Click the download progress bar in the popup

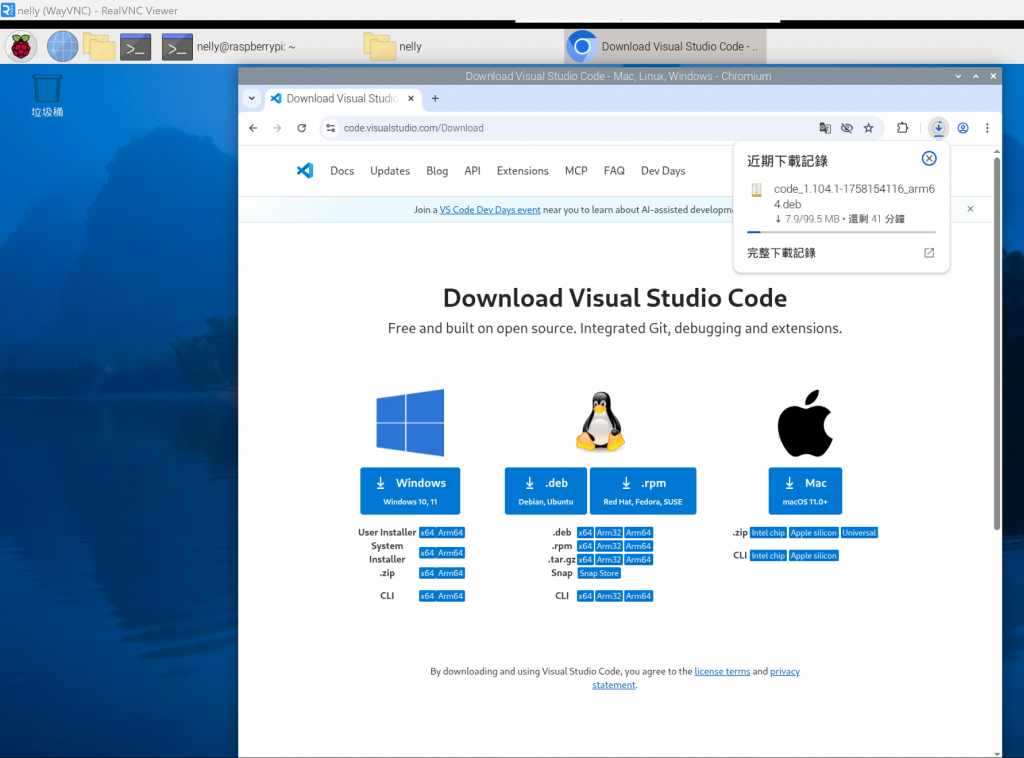pyautogui.click(x=841, y=232)
